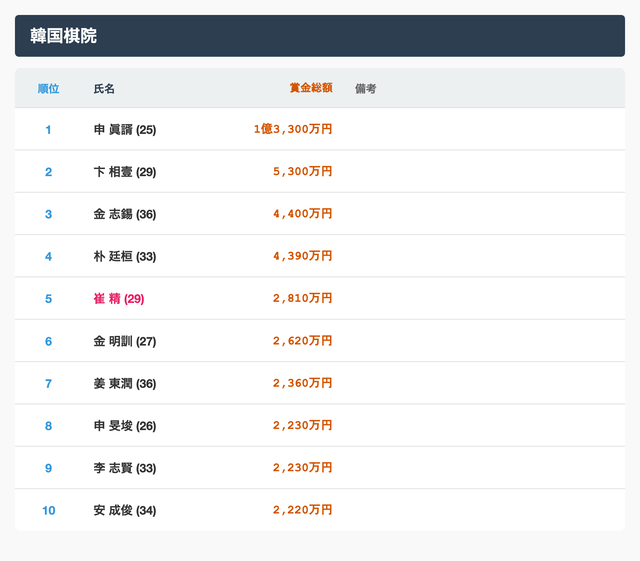
Task: Click the name 金 志錫 (36)
Action: click(x=125, y=214)
